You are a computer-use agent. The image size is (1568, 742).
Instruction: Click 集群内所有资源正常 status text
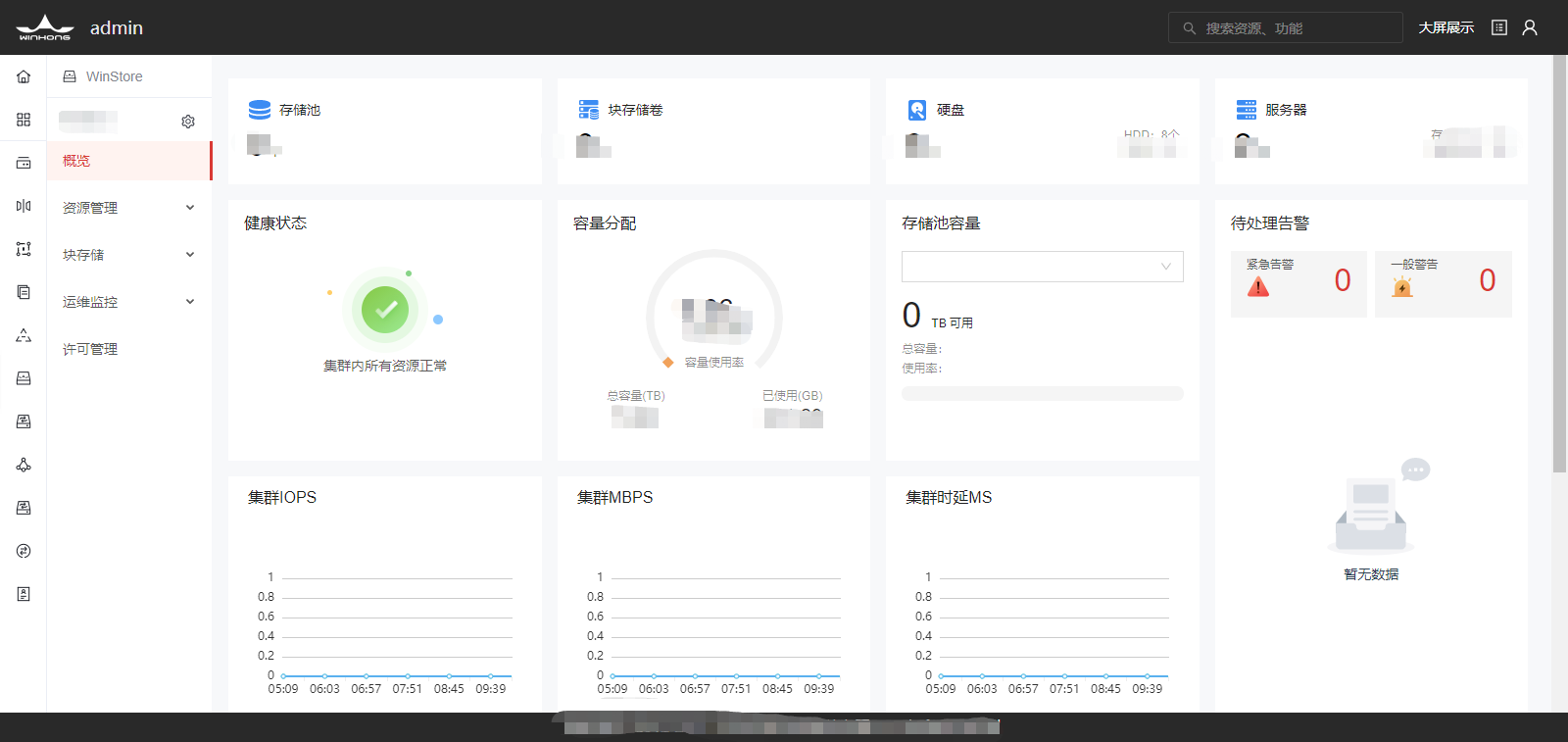click(x=385, y=366)
